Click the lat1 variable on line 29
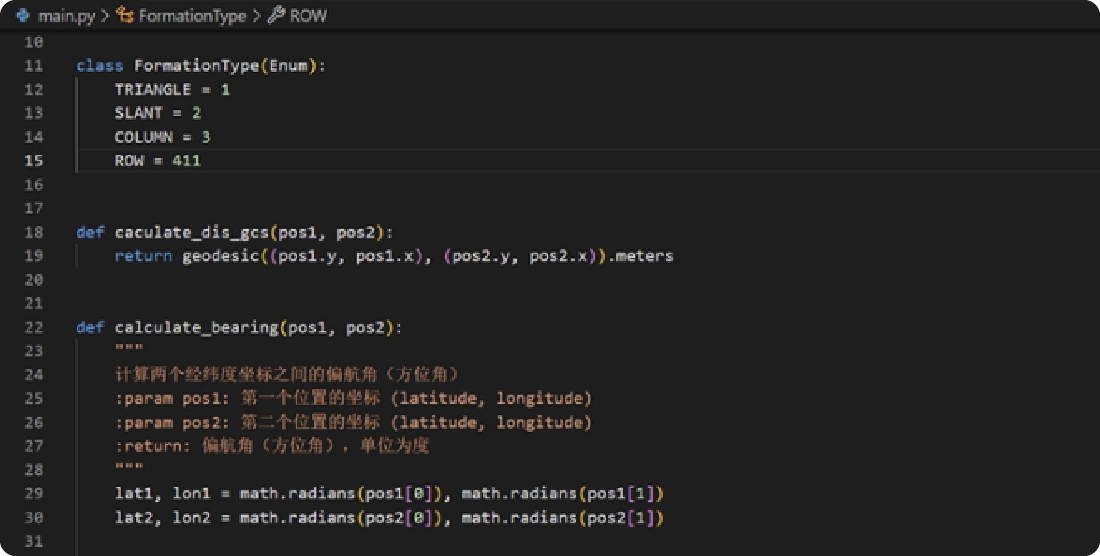The image size is (1100, 556). [131, 494]
